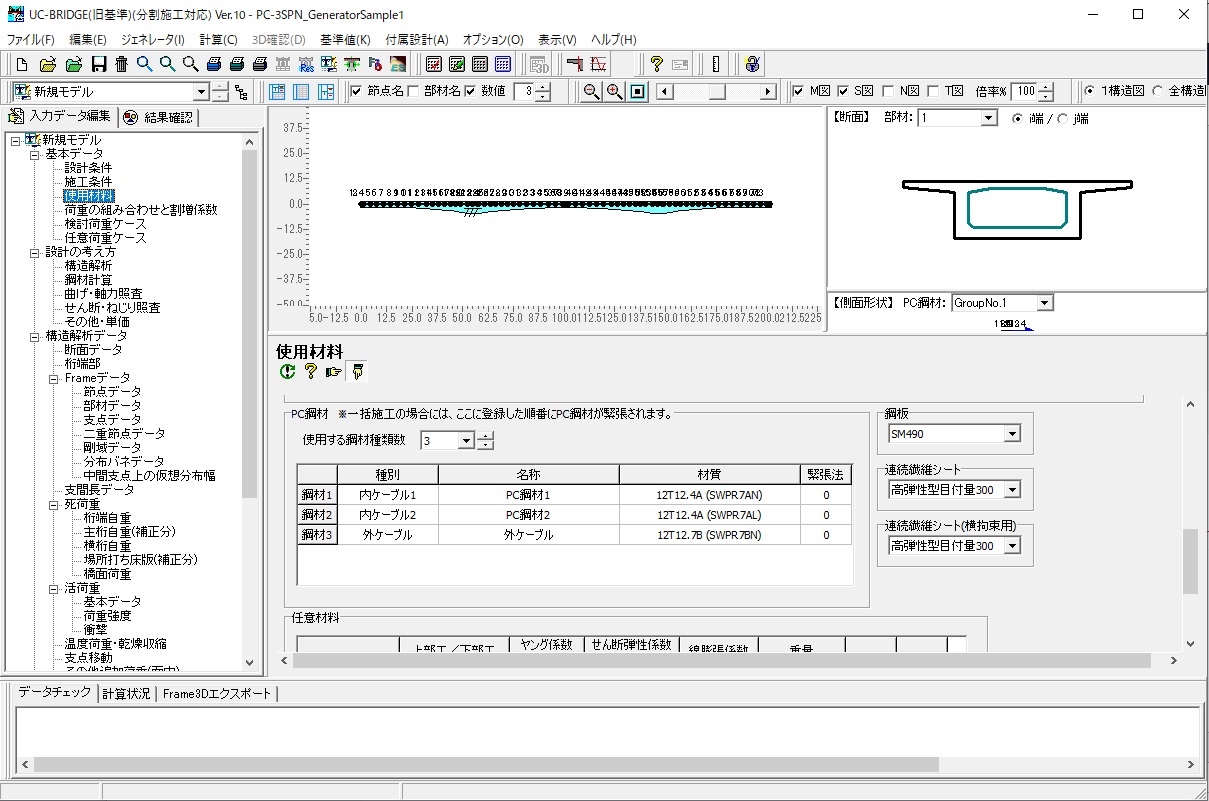Click the 倍率% value field
The height and width of the screenshot is (801, 1209).
[1023, 92]
